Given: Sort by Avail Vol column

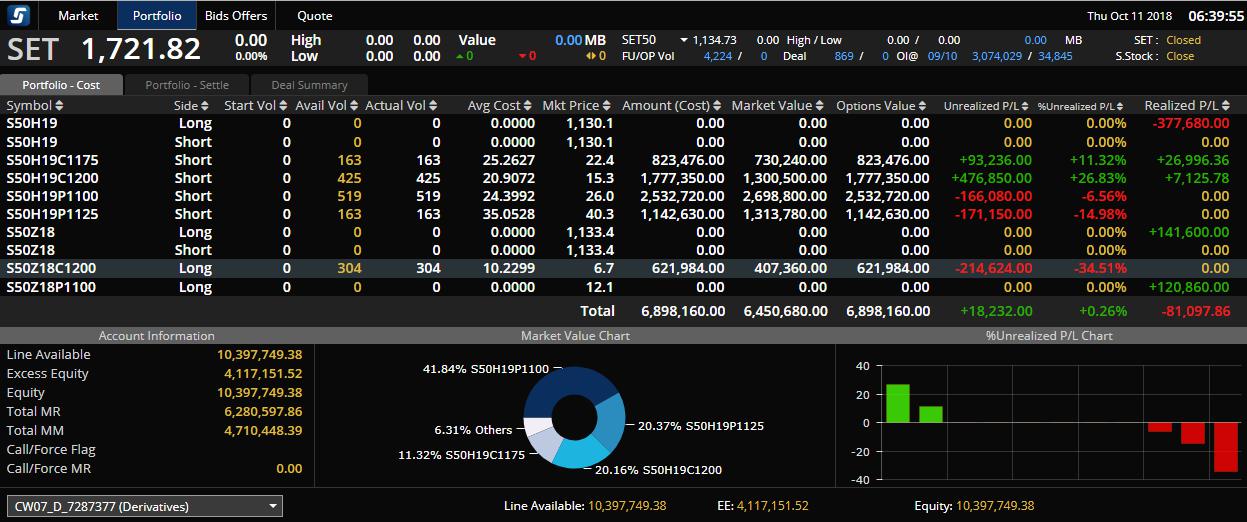Looking at the screenshot, I should pyautogui.click(x=328, y=105).
